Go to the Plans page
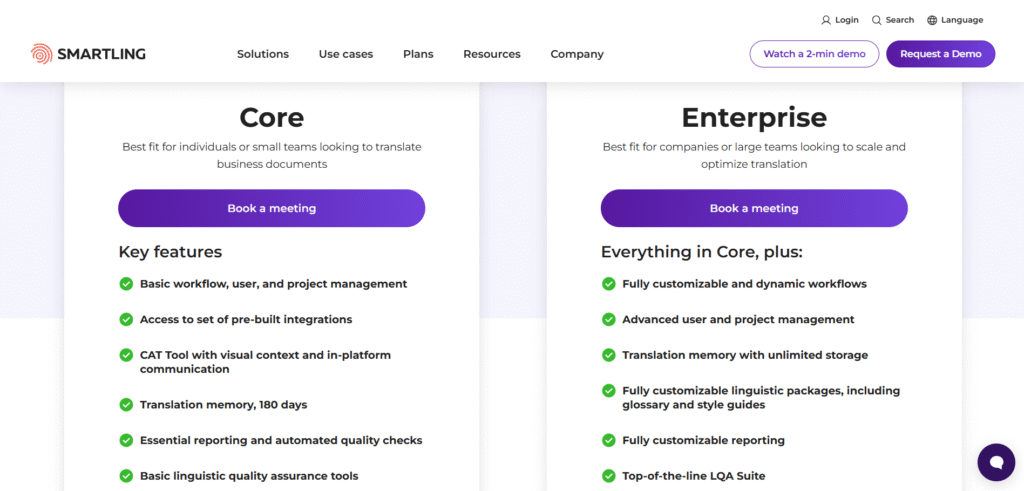This screenshot has height=491, width=1024. 418,54
